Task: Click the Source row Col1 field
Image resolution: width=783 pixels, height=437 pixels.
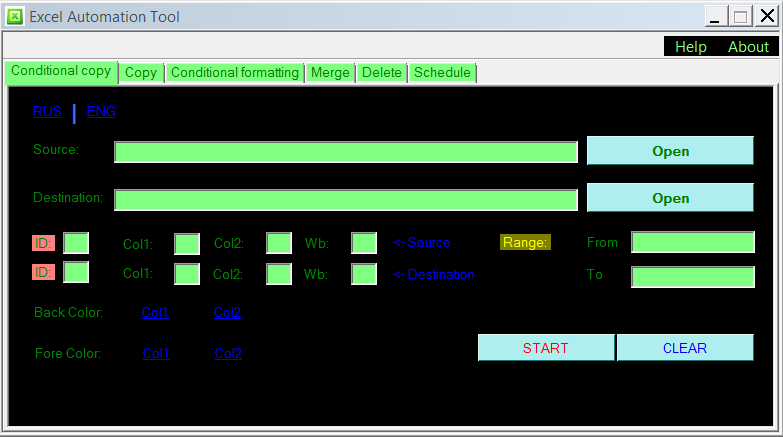Action: (x=187, y=244)
